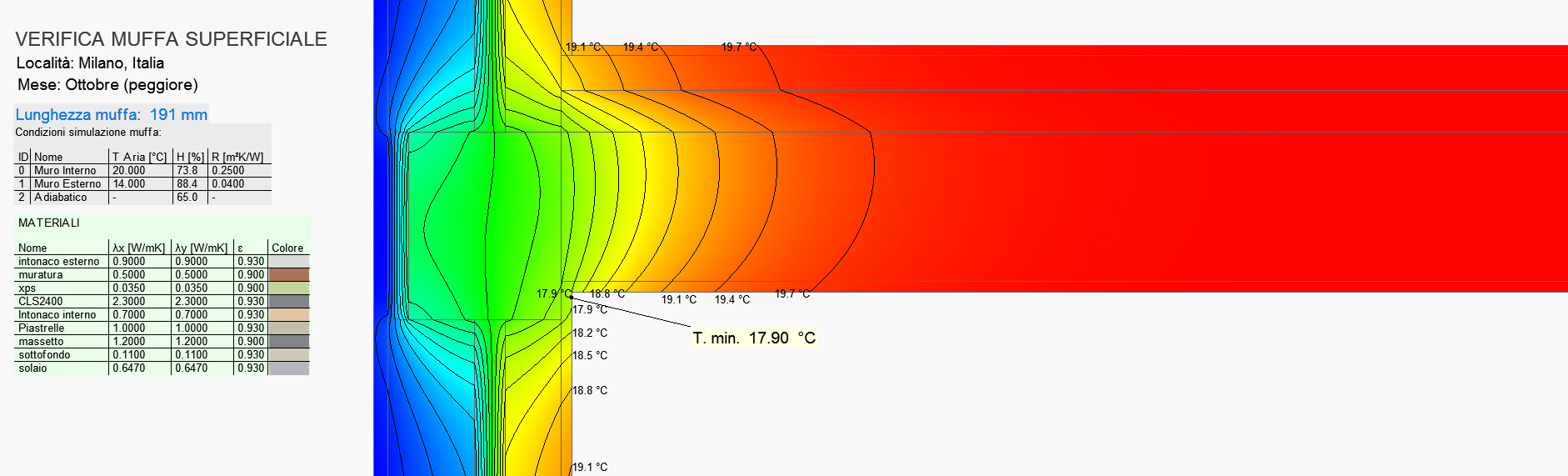The width and height of the screenshot is (1568, 476).
Task: Click the Muro Interno row name
Action: (x=65, y=170)
